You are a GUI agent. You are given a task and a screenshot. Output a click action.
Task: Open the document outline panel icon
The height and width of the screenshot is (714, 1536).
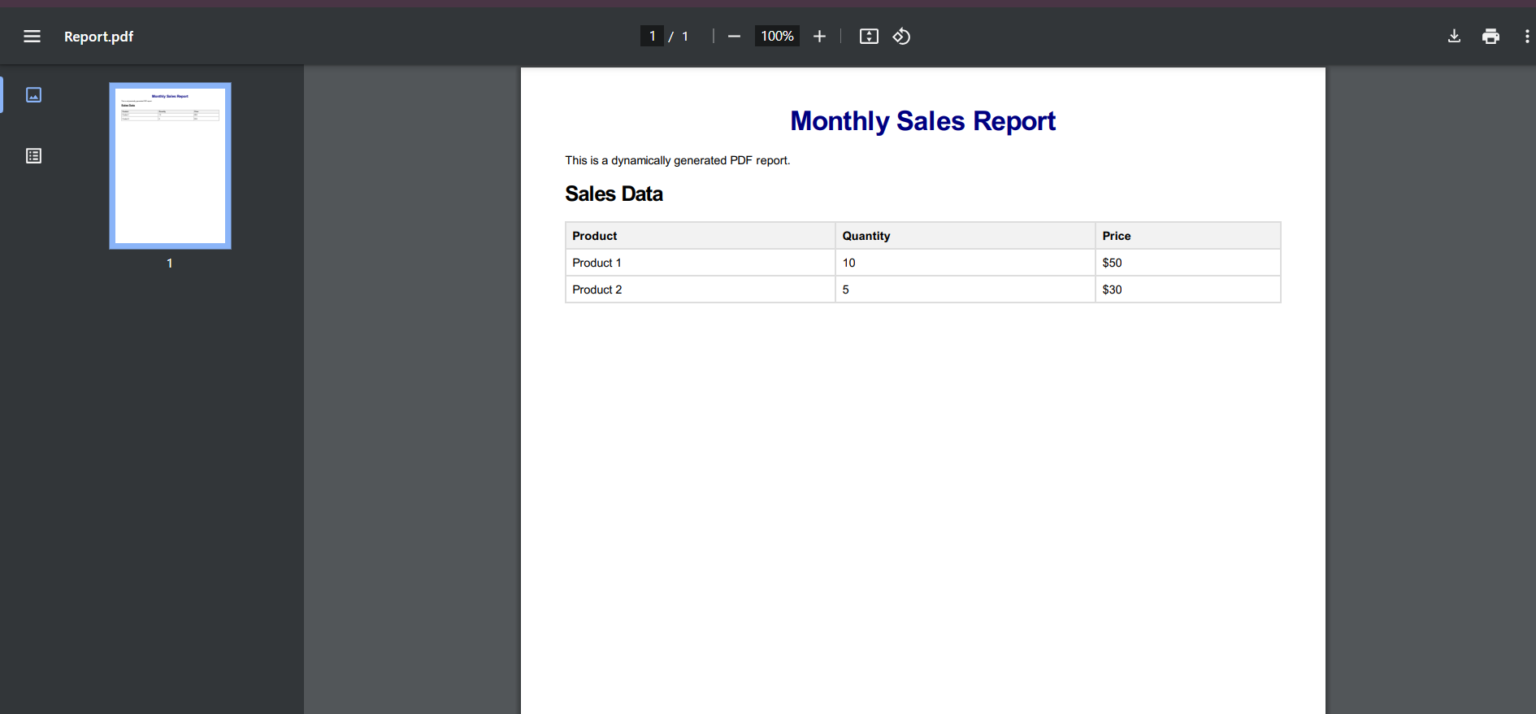click(x=33, y=155)
